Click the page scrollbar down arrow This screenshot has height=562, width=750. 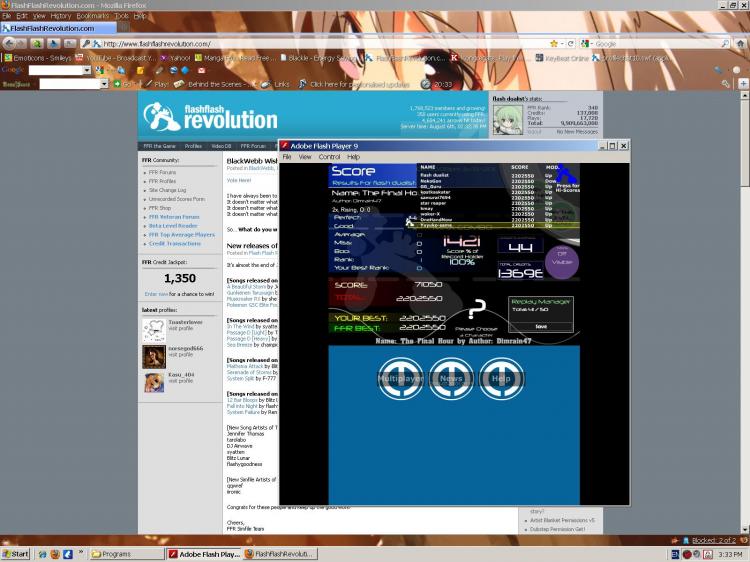coord(745,529)
